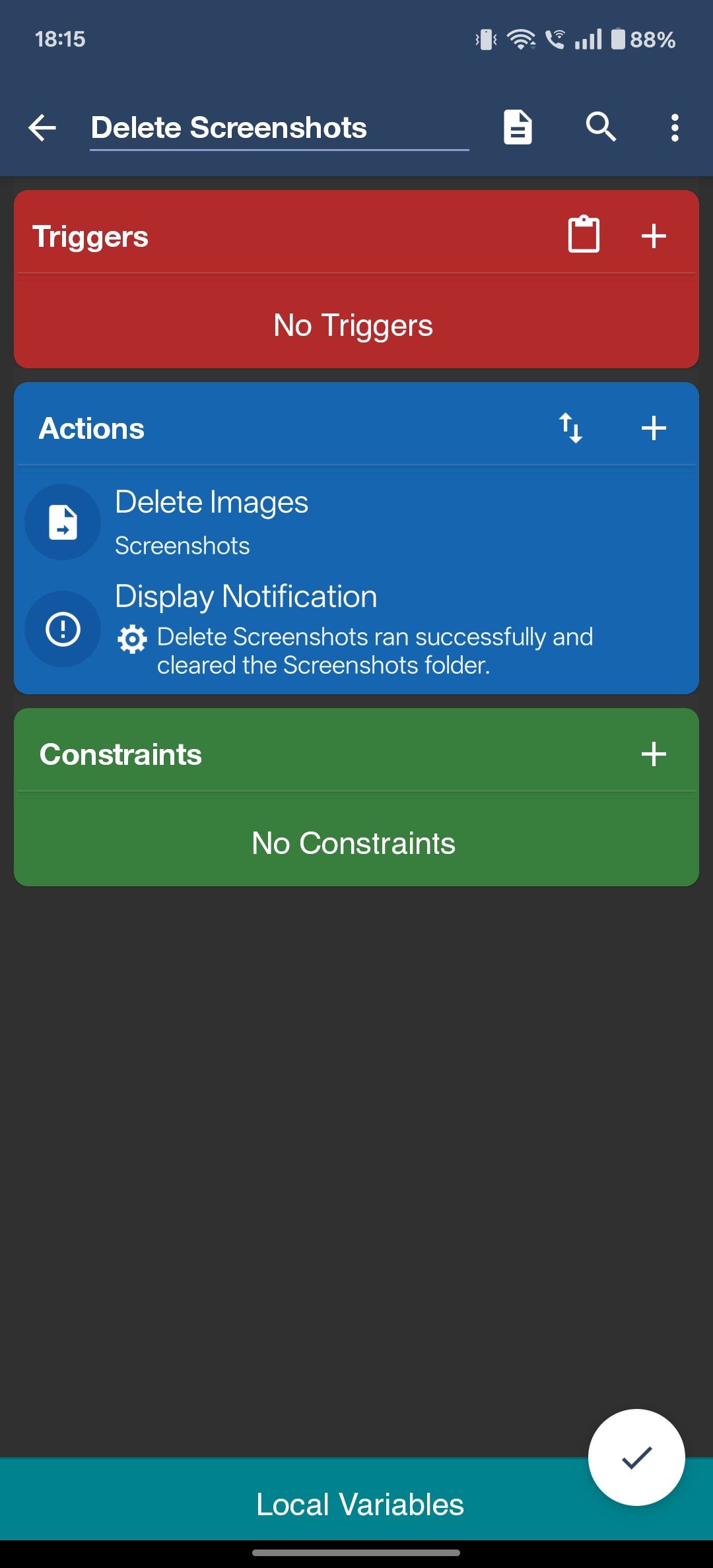
Task: Tap the Actions section header
Action: pos(92,428)
